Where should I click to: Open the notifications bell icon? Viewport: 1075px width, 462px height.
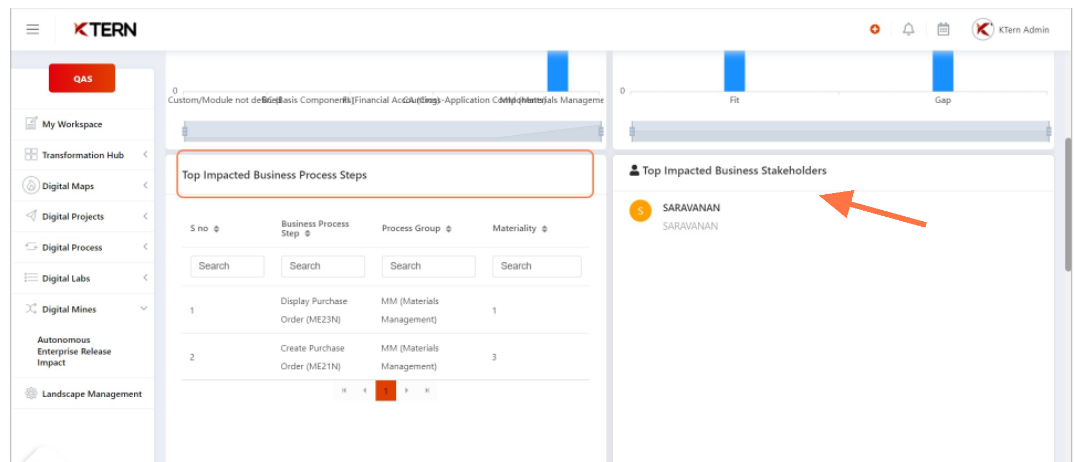(x=908, y=29)
